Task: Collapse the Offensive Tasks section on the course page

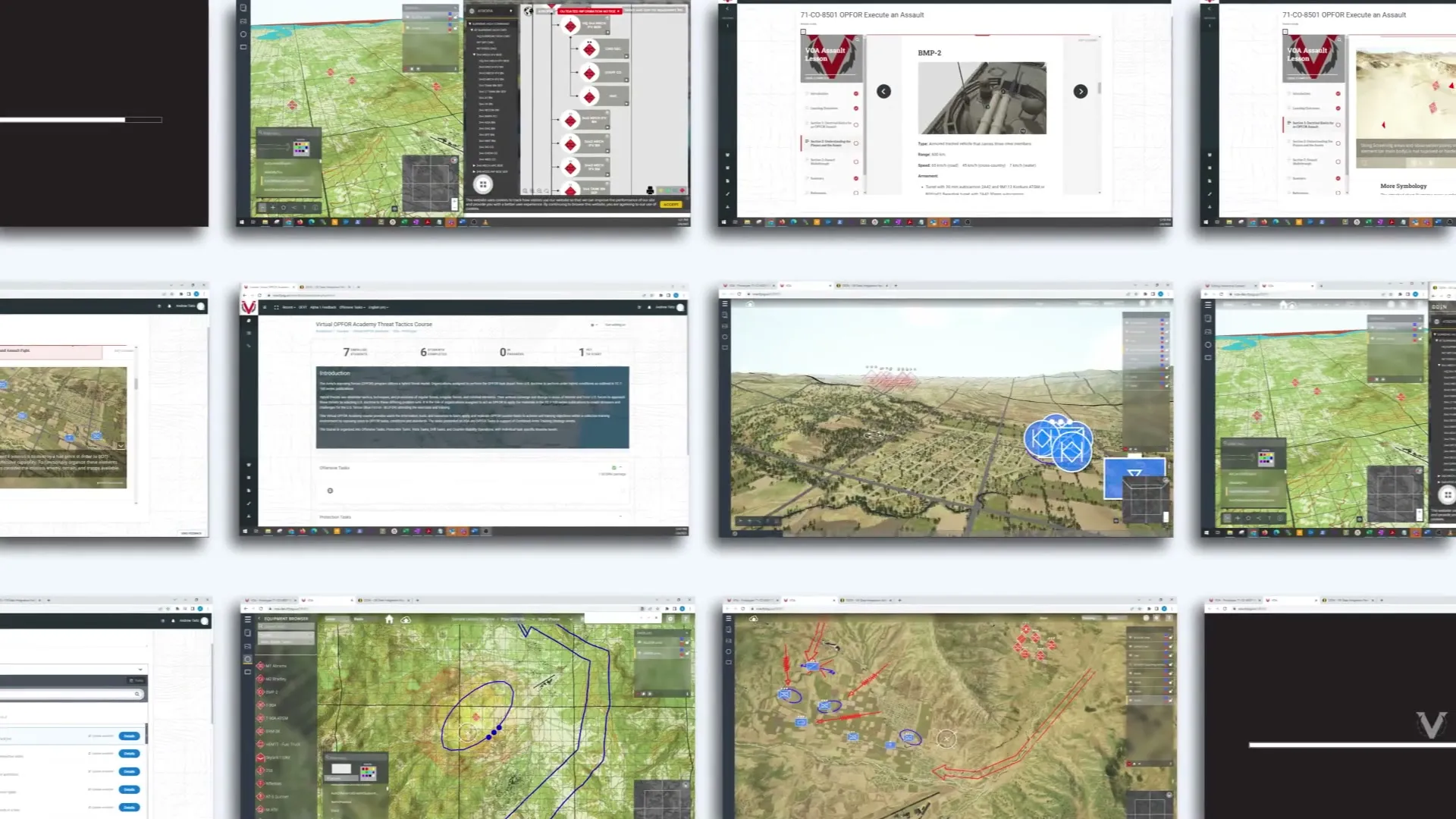Action: tap(621, 467)
